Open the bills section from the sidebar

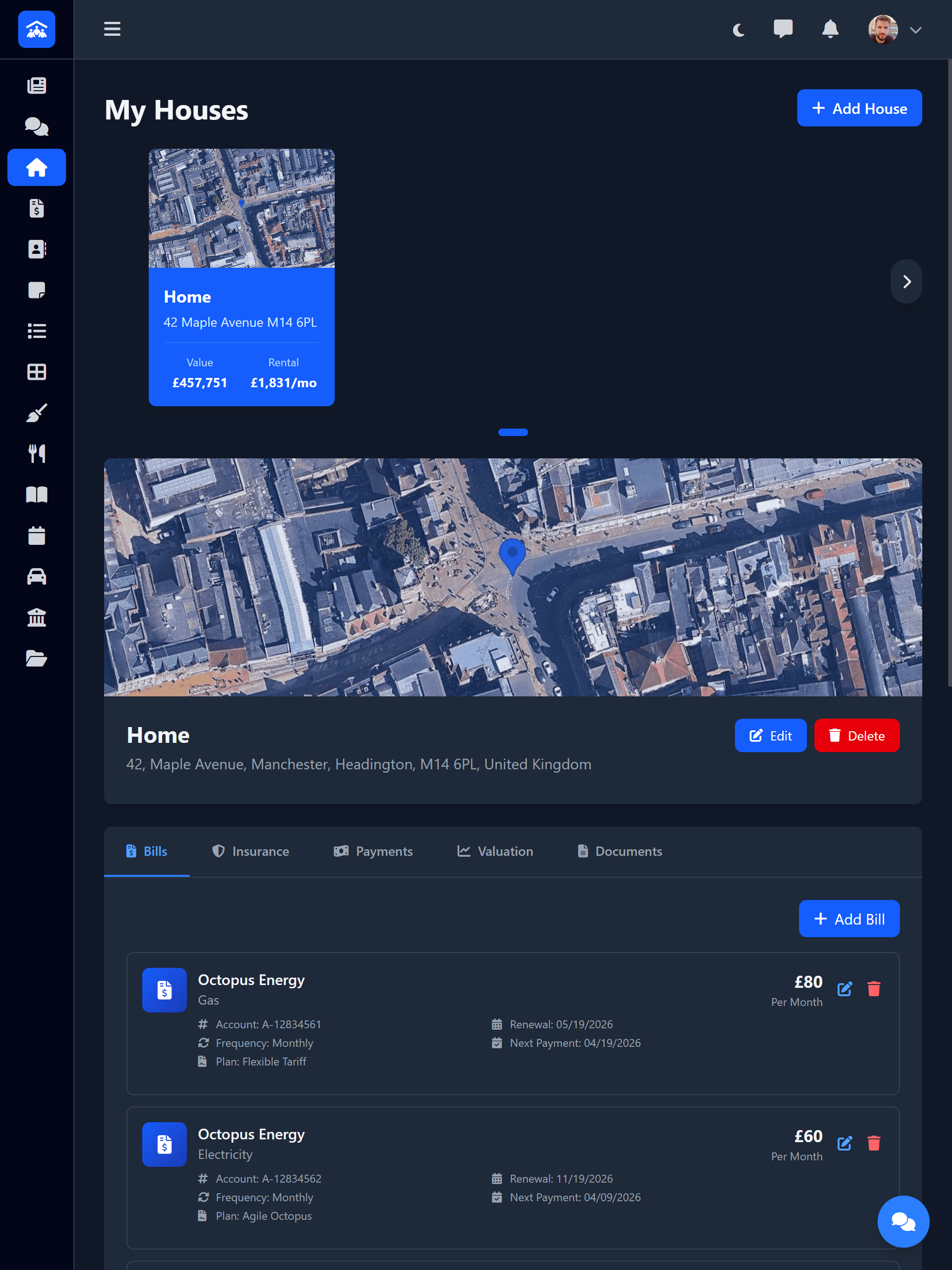[x=36, y=208]
